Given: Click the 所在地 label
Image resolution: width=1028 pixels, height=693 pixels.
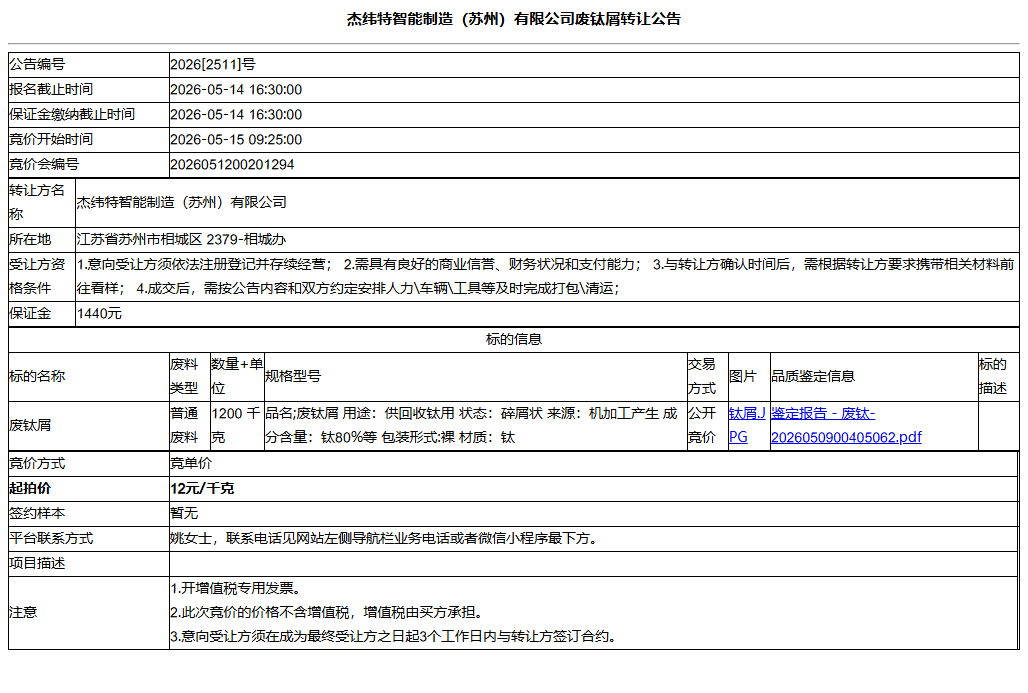Looking at the screenshot, I should point(30,239).
